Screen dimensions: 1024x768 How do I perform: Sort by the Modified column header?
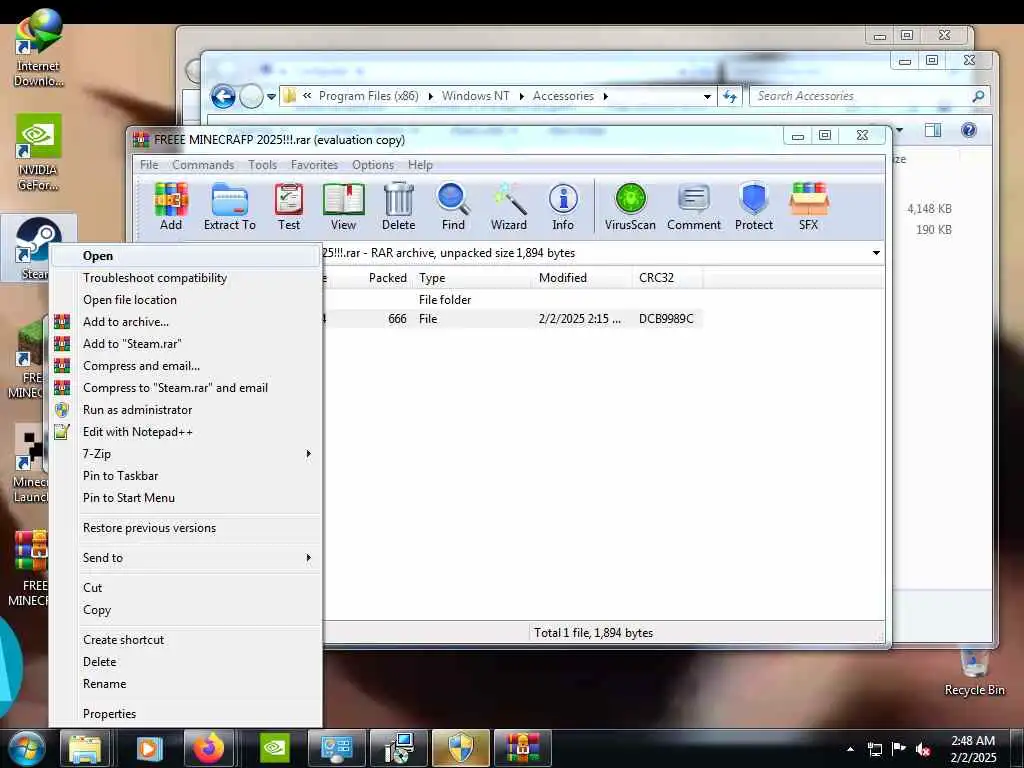(583, 278)
